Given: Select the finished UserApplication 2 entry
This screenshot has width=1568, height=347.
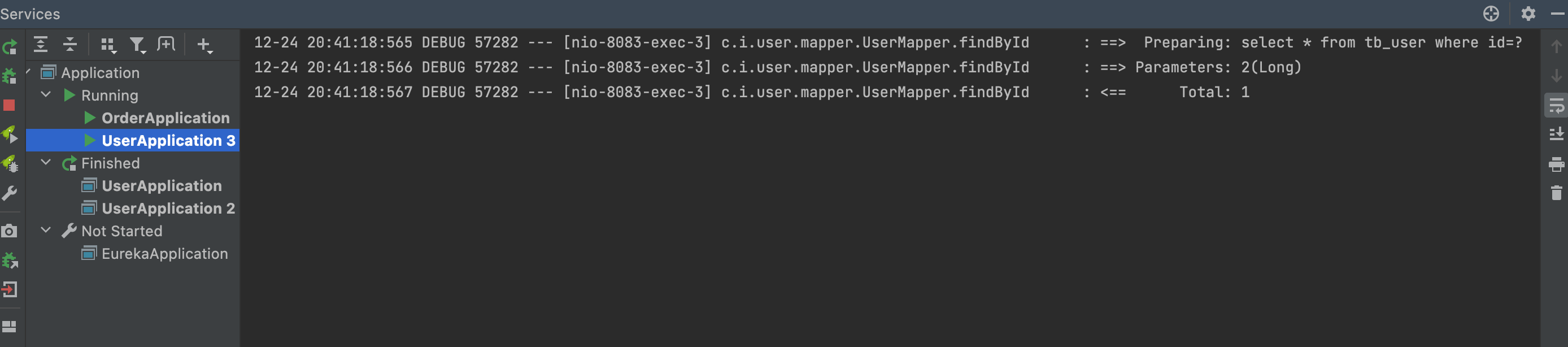Looking at the screenshot, I should coord(168,208).
